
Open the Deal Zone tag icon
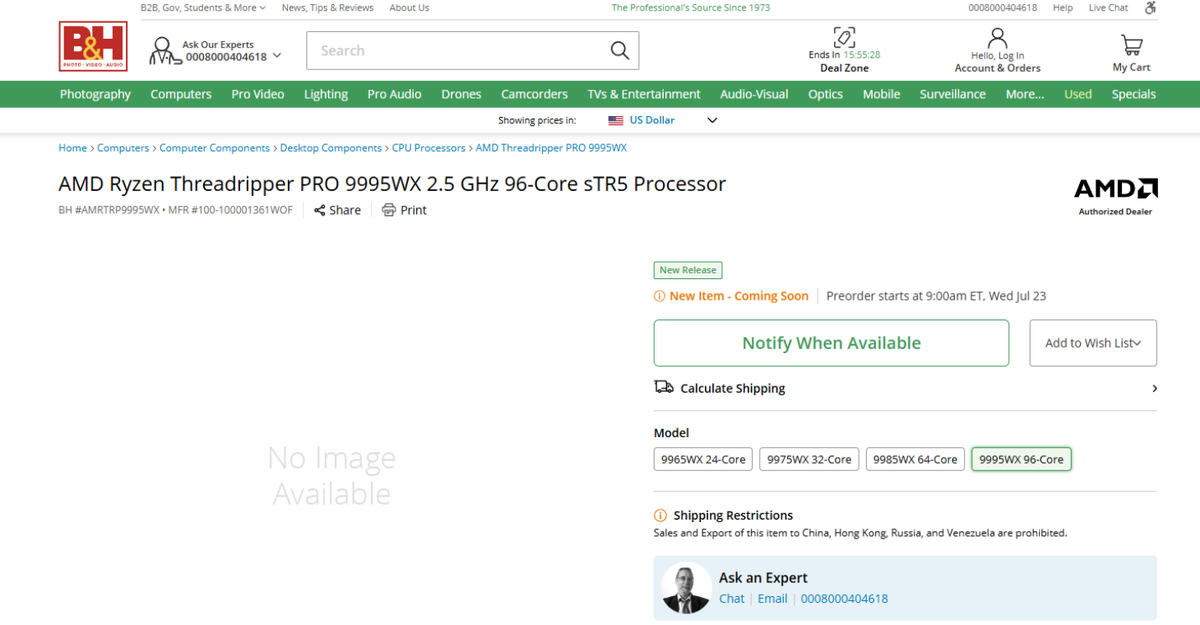[844, 37]
